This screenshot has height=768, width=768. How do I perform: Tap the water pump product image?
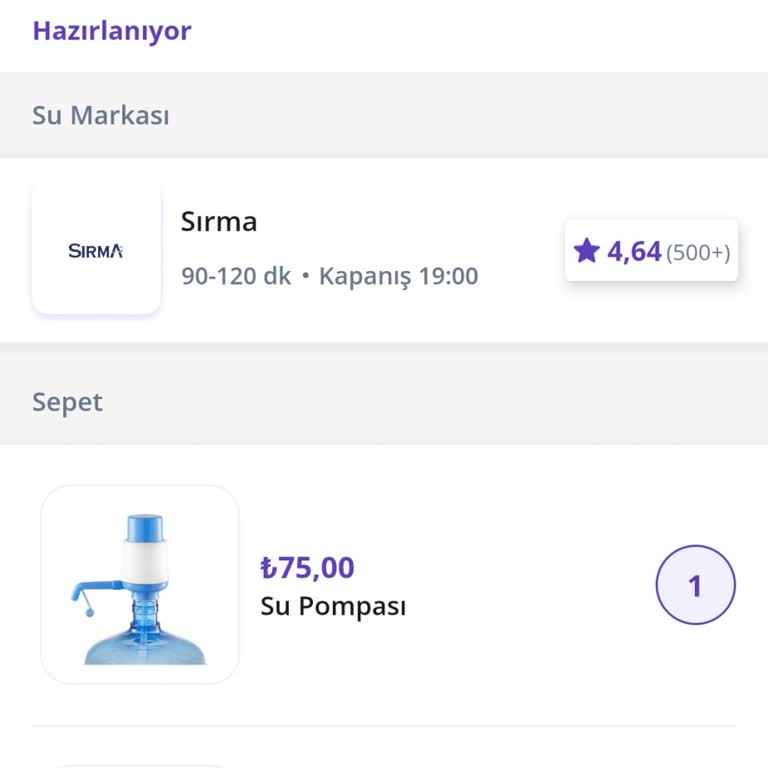coord(140,585)
